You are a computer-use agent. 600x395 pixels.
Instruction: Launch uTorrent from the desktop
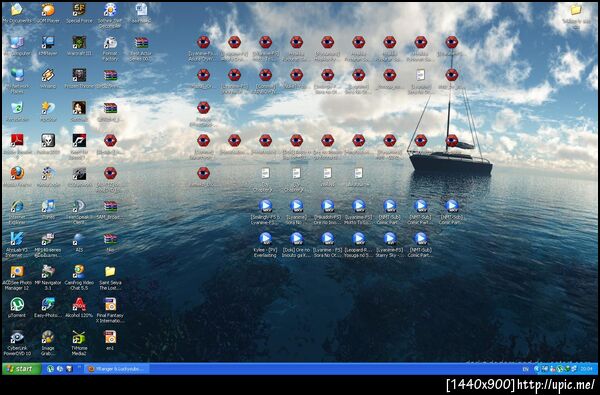click(x=17, y=308)
